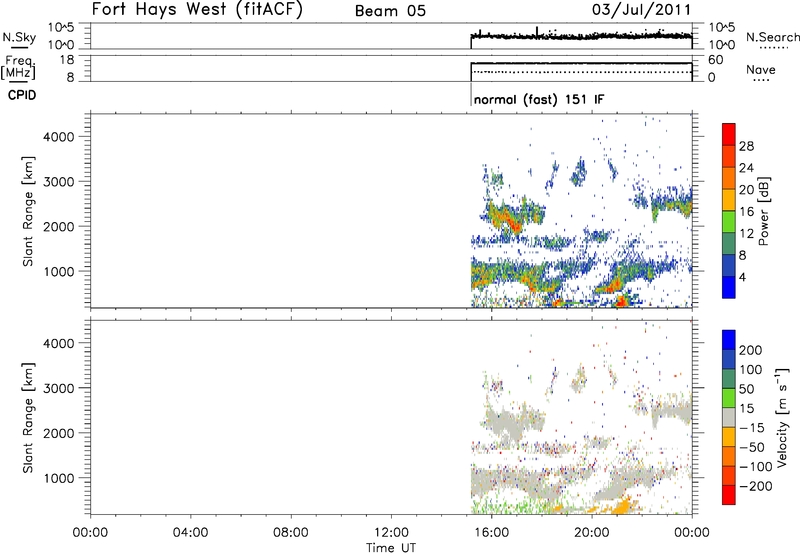Click the '20:00' time axis tick label
This screenshot has width=800, height=554.
(x=591, y=533)
